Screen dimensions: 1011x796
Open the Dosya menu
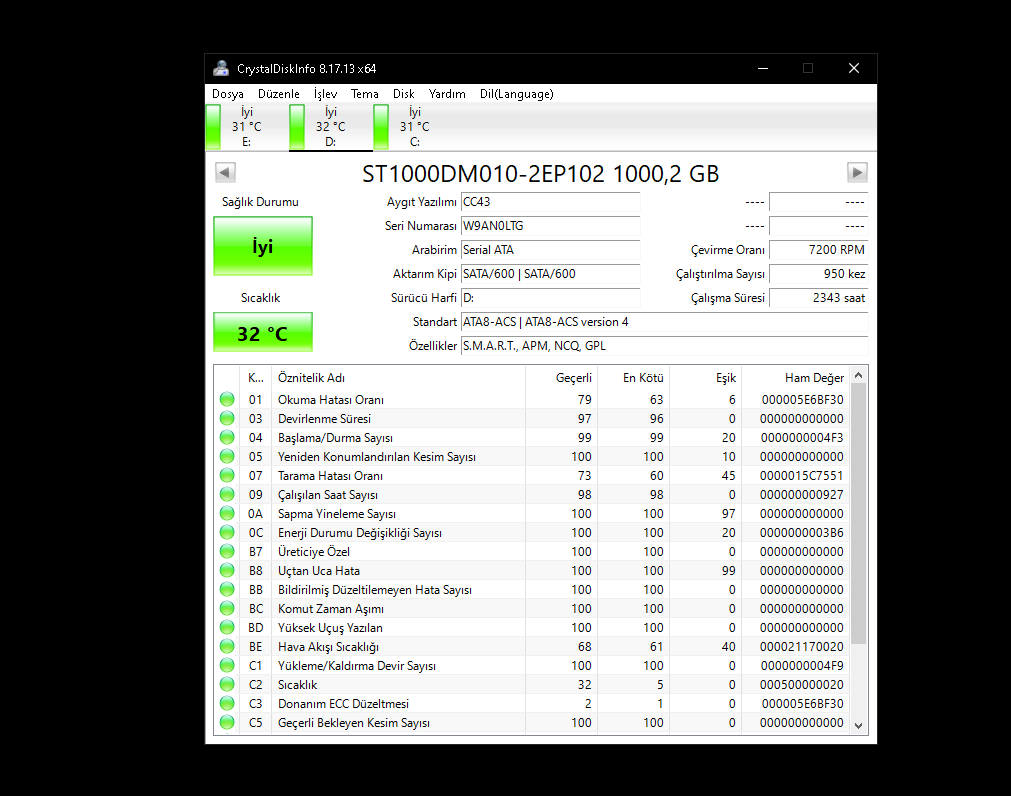(x=228, y=94)
